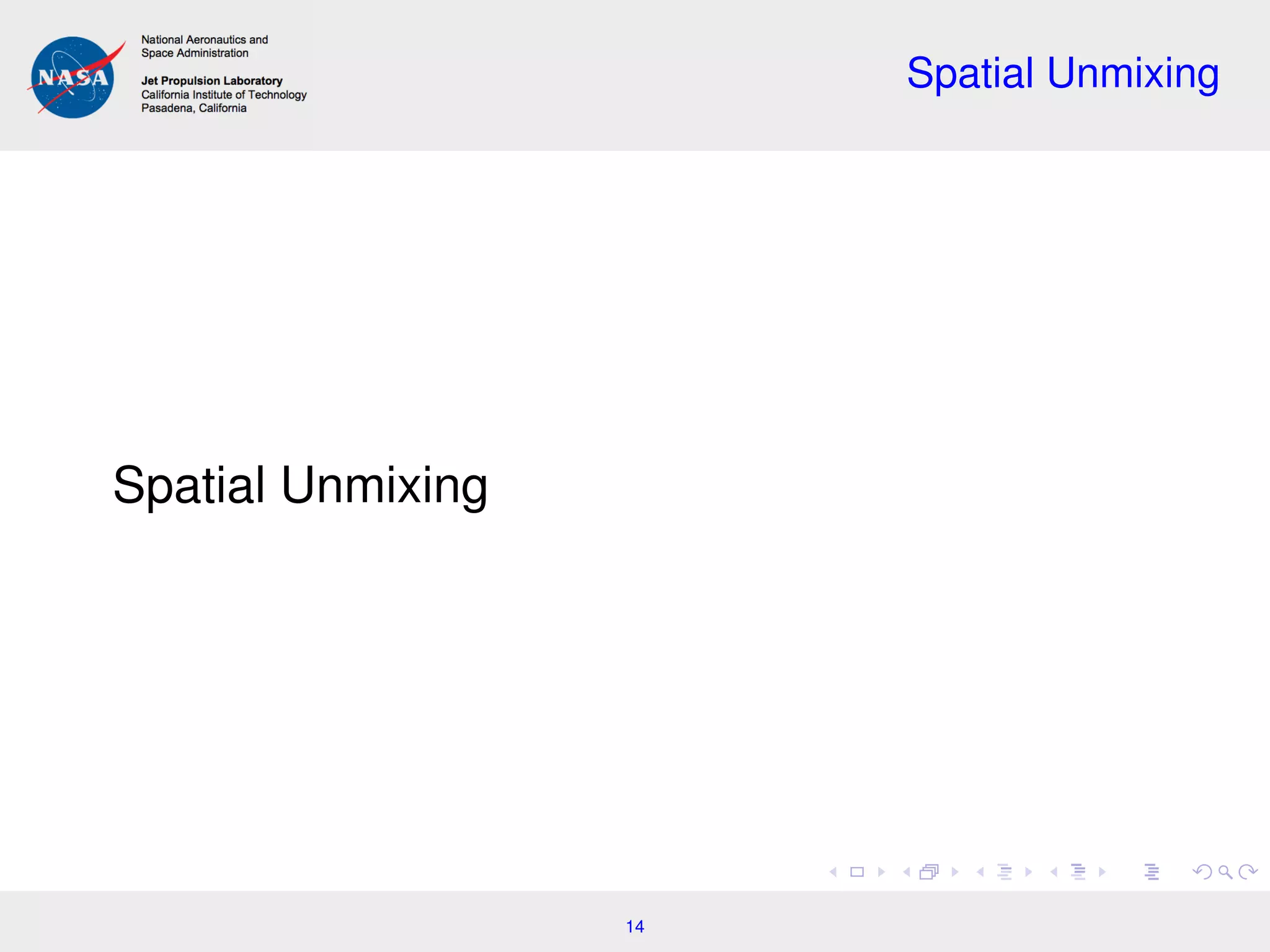Click the search magnifier icon
This screenshot has height=952, width=1270.
click(1225, 872)
